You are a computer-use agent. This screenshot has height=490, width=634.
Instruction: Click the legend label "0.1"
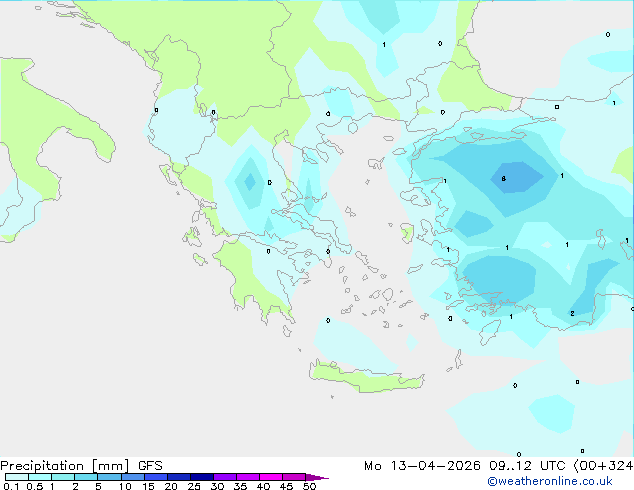(x=11, y=486)
